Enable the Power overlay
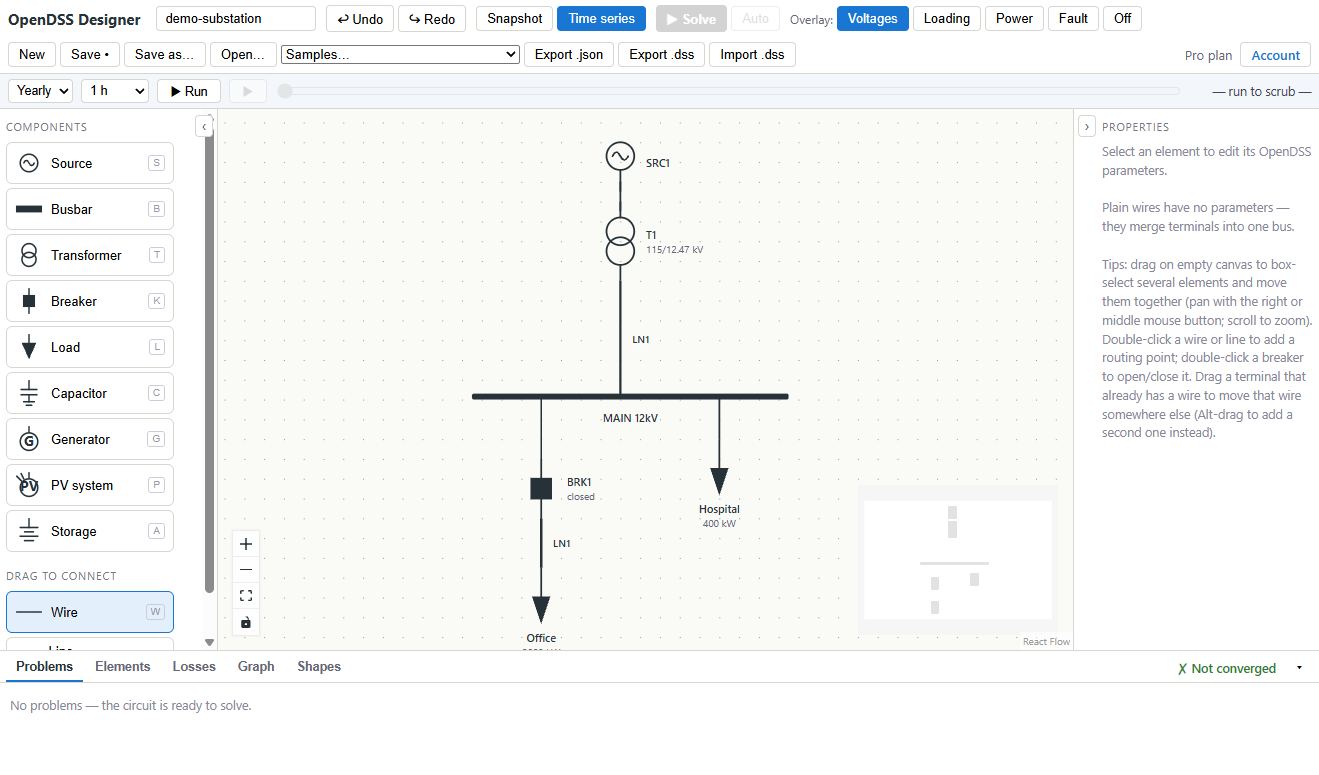The image size is (1319, 775). click(x=1014, y=19)
